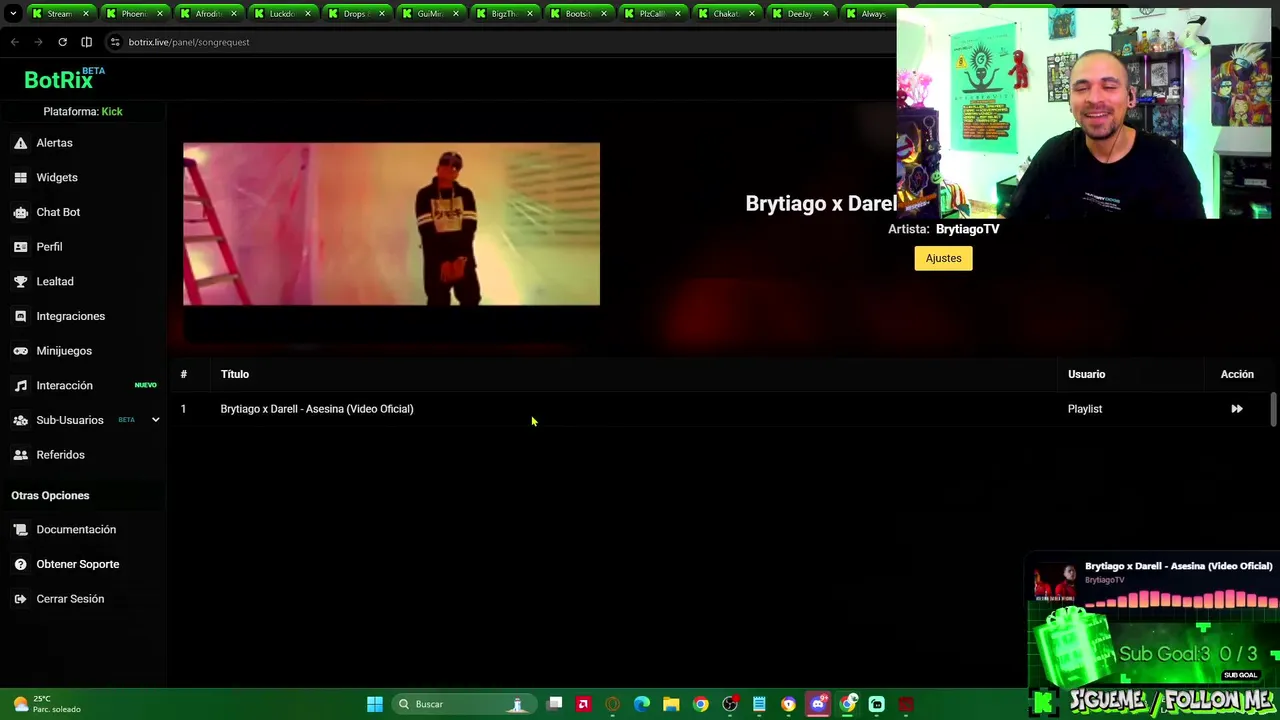Open the Integraciones icon
This screenshot has width=1280, height=720.
click(x=20, y=316)
